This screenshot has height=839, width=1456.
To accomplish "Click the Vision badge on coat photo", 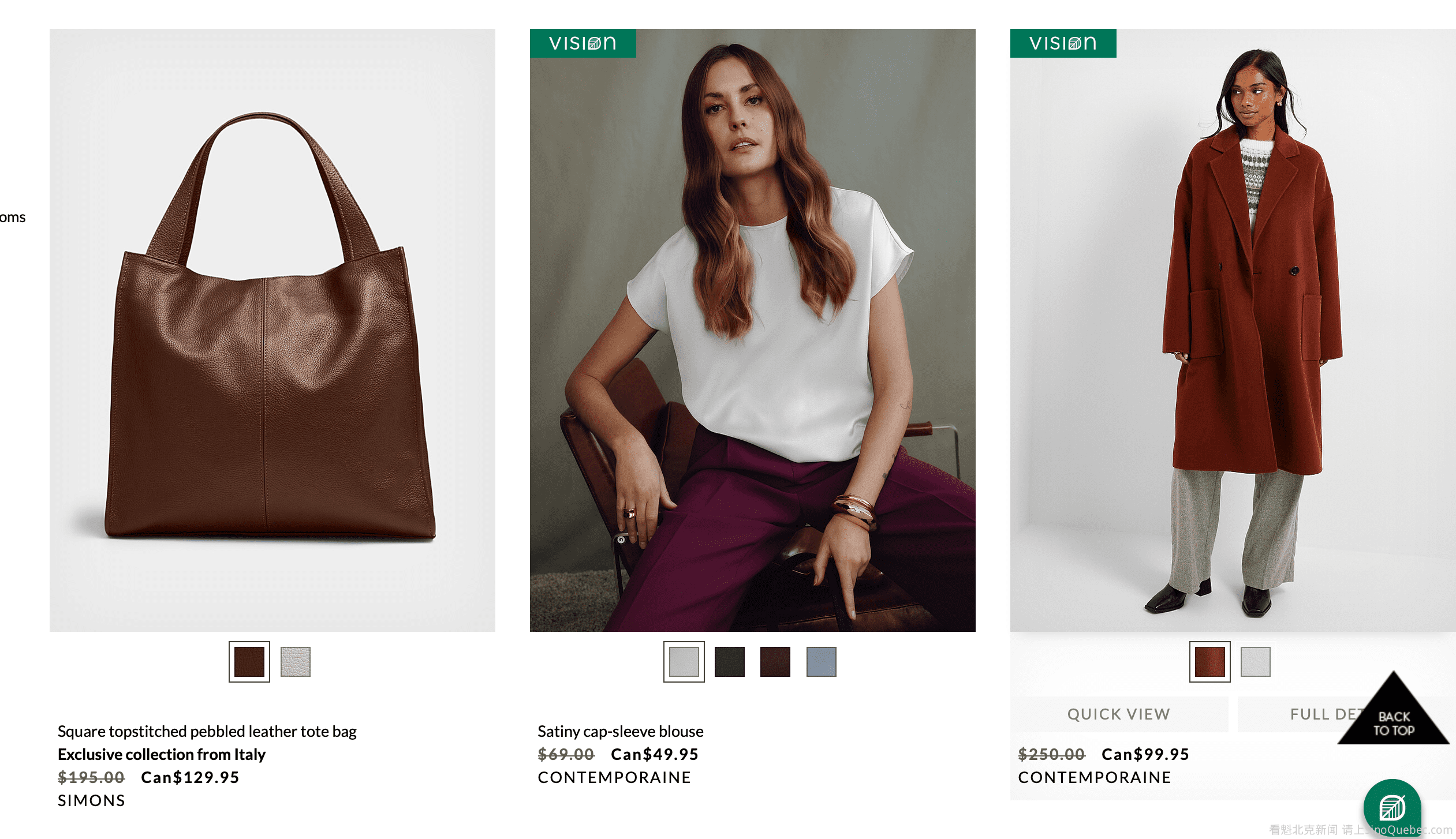I will tap(1063, 43).
